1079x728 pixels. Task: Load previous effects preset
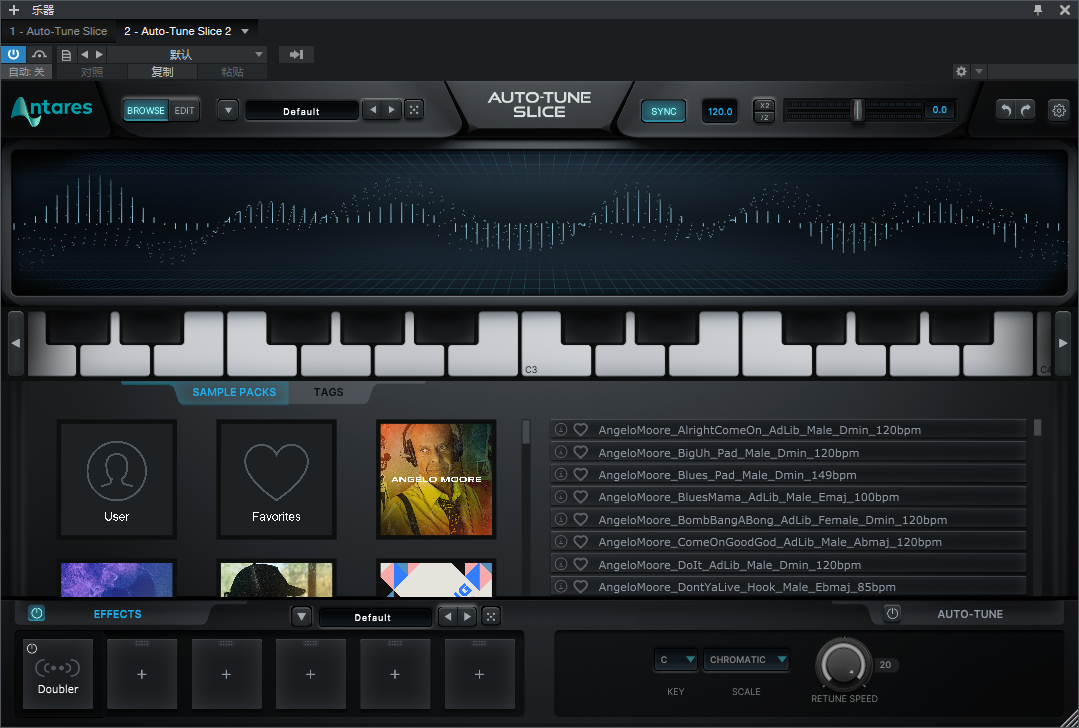[x=448, y=616]
